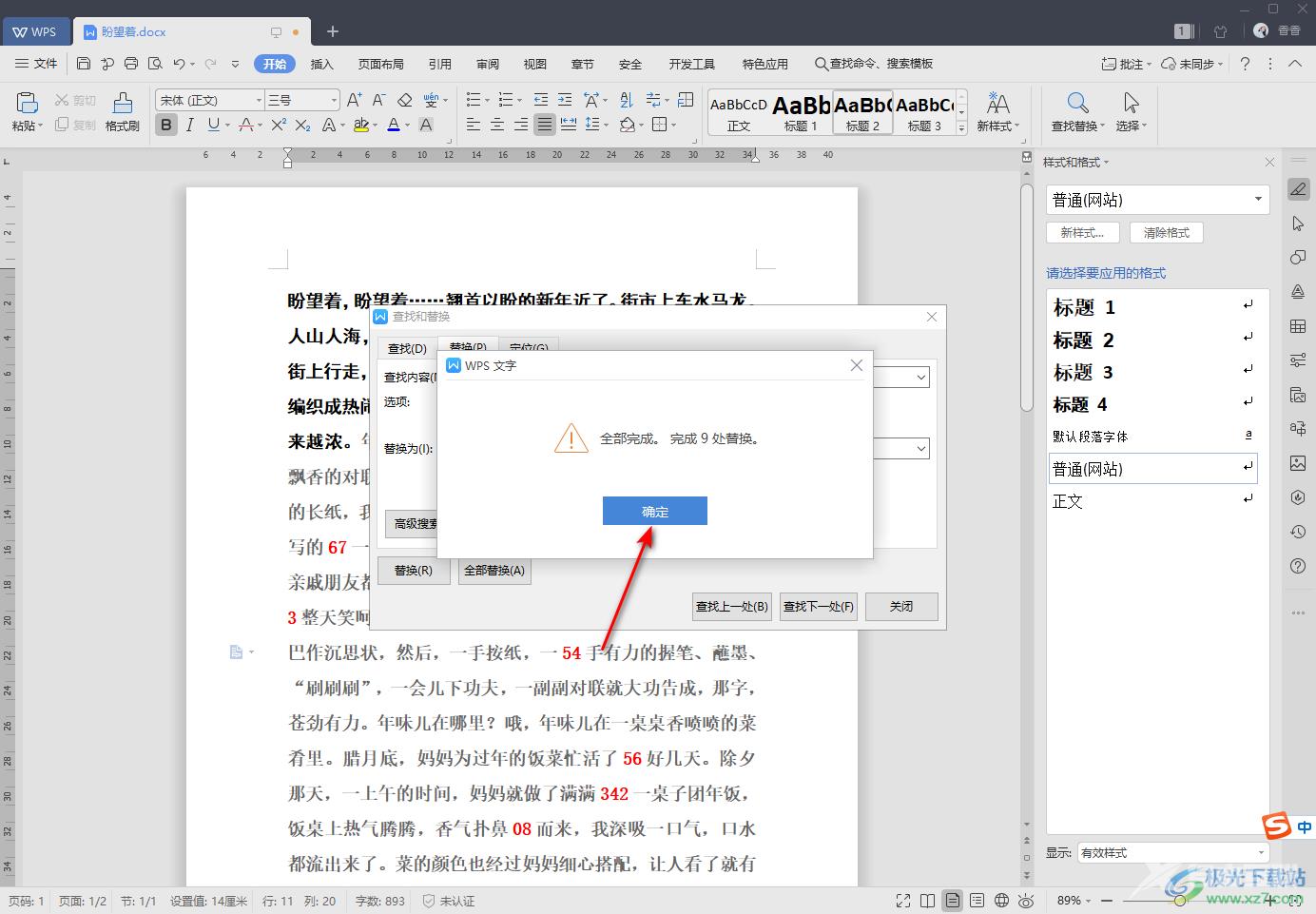Click the Clear formatting eraser icon
1316x914 pixels.
(x=404, y=99)
